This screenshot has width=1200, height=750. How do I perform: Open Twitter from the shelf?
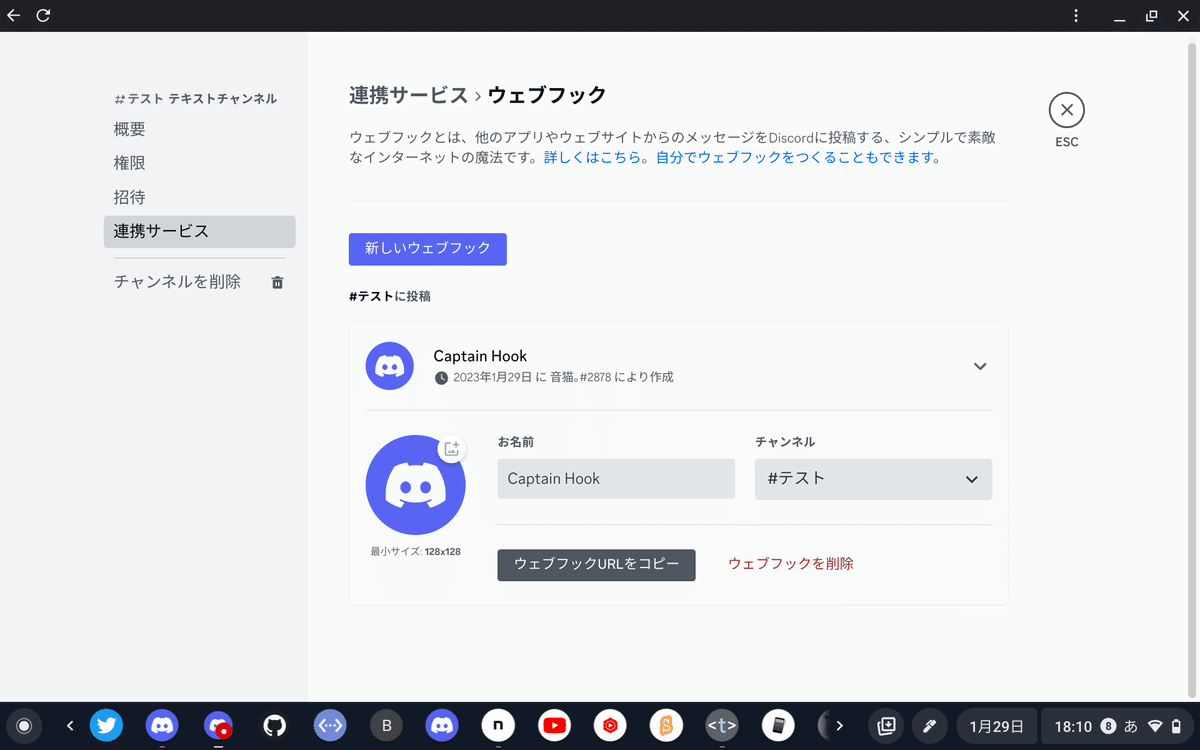(x=106, y=725)
